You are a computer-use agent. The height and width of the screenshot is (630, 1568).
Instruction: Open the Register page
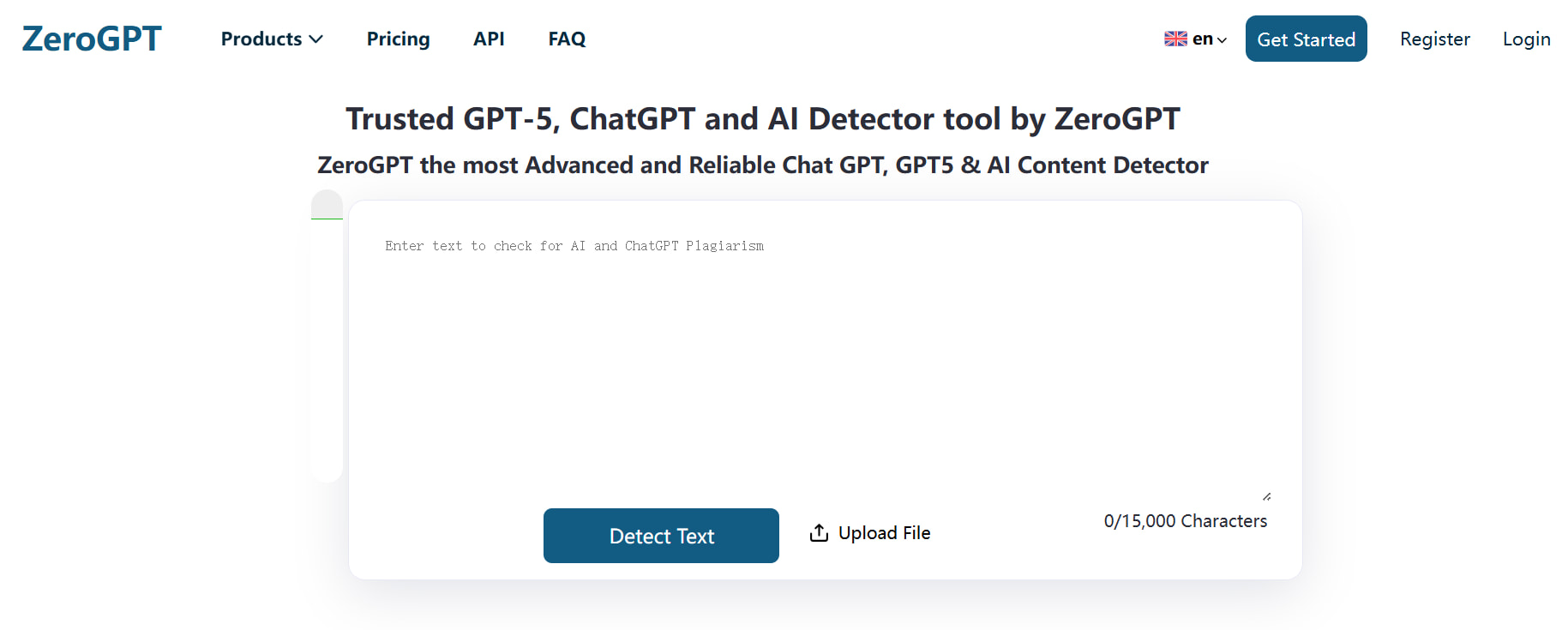click(1434, 39)
